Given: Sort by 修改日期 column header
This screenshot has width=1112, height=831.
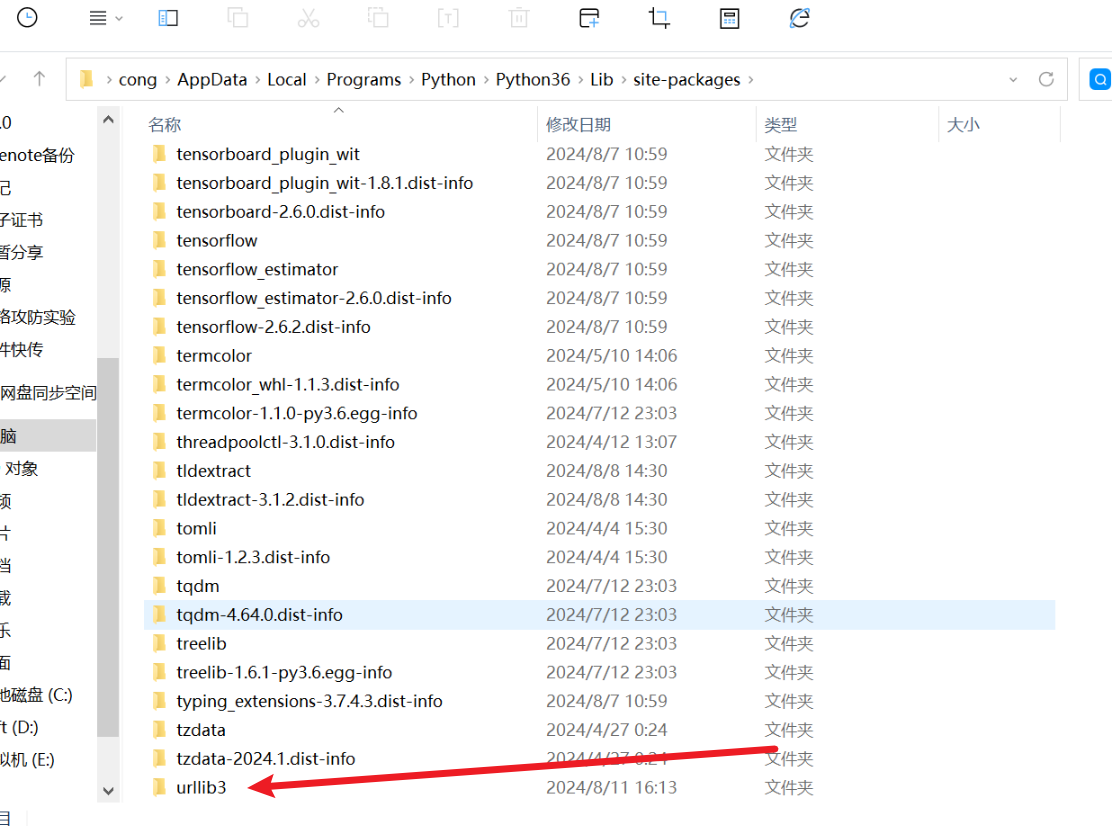Looking at the screenshot, I should click(578, 125).
